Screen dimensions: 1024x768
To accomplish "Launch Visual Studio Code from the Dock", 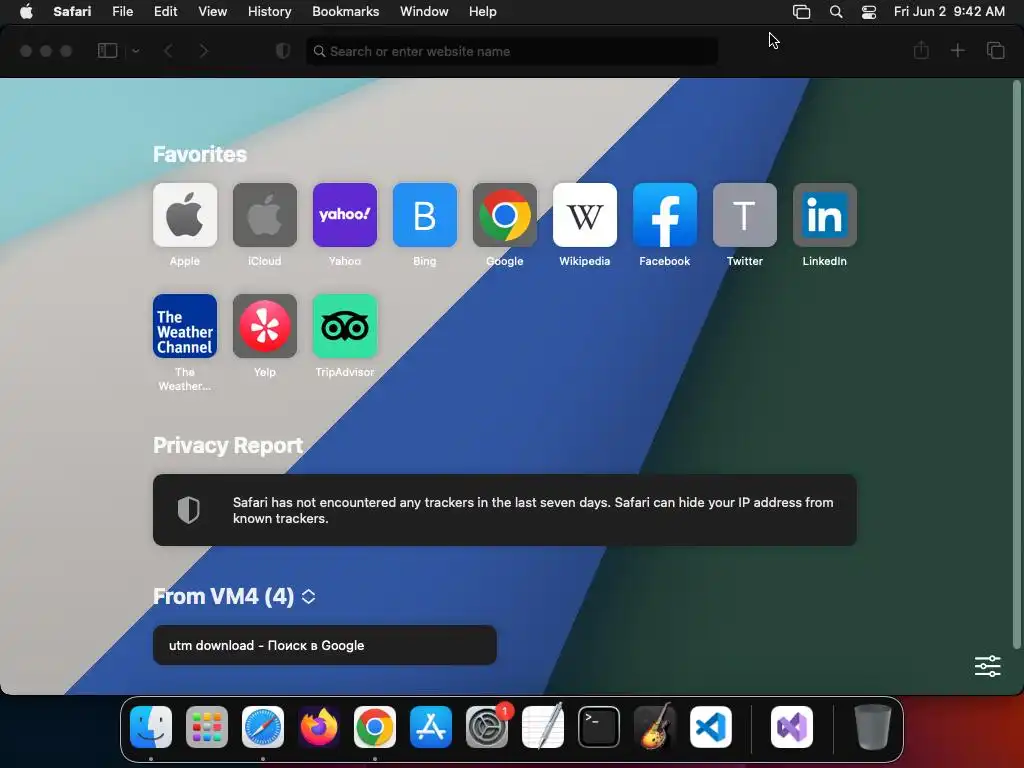I will [x=711, y=727].
